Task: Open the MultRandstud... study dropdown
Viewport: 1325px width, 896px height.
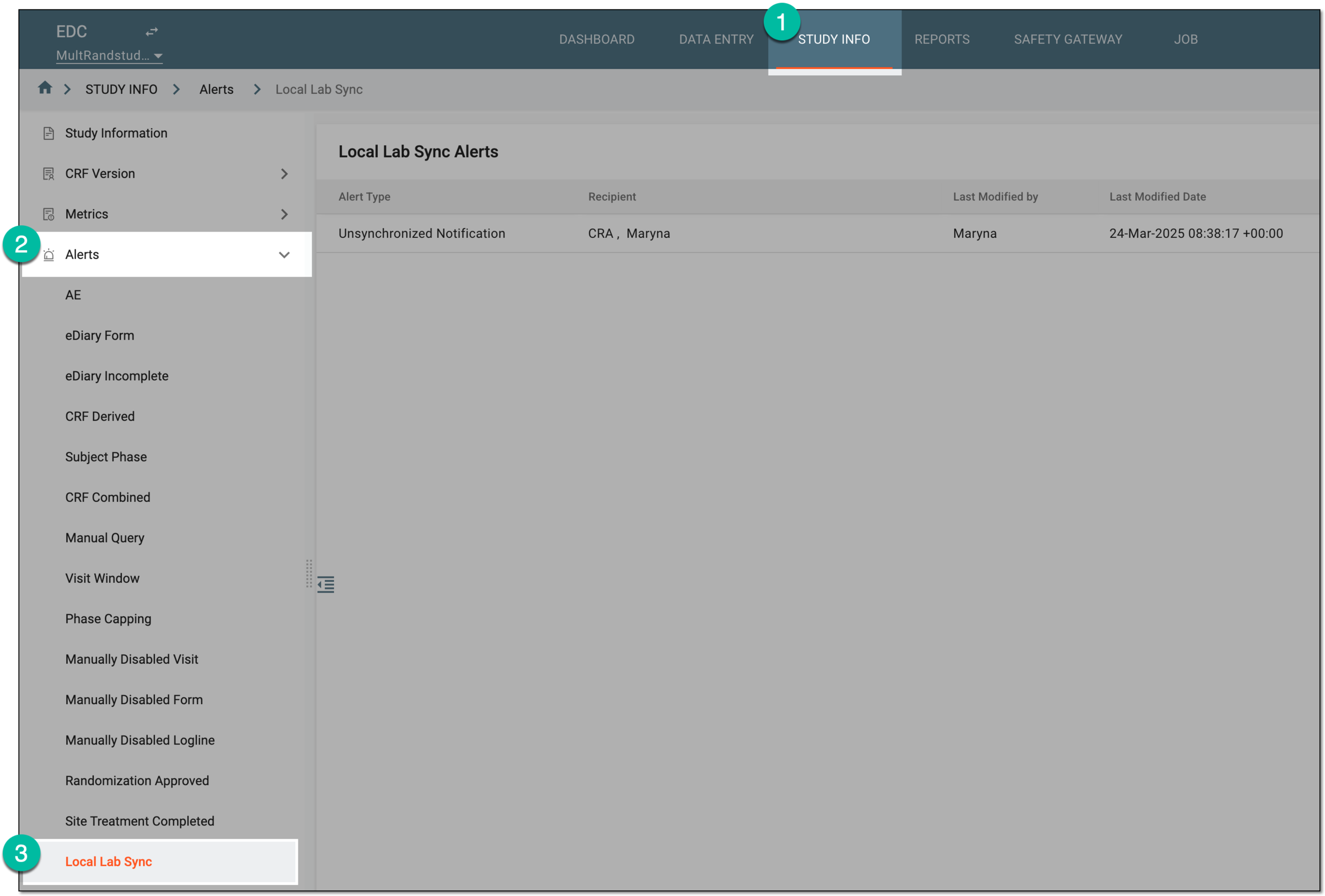Action: point(110,55)
